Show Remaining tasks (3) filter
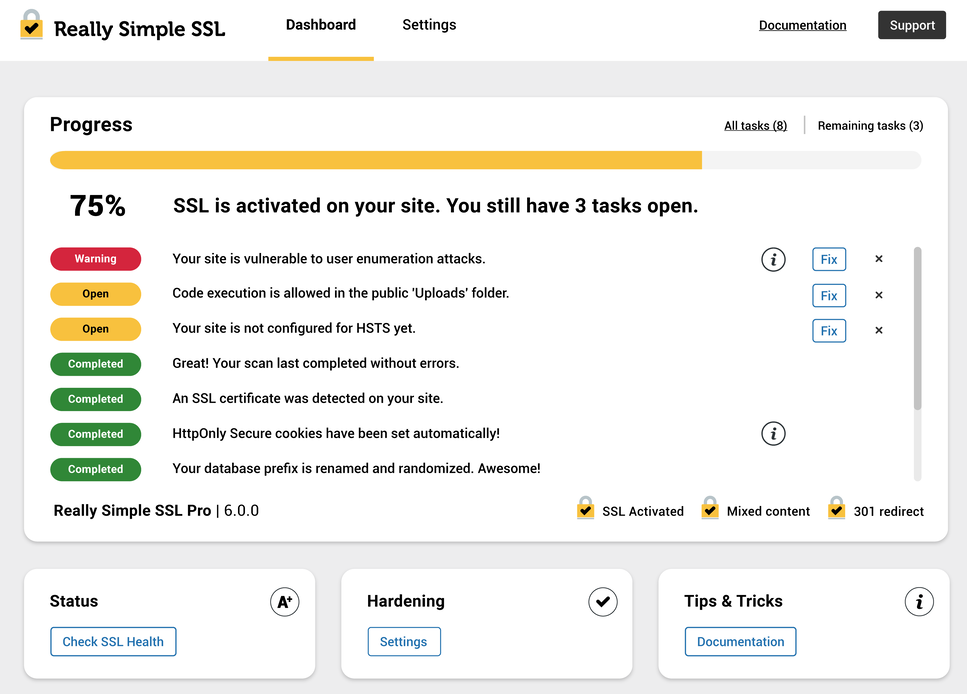Image resolution: width=967 pixels, height=694 pixels. (x=870, y=126)
